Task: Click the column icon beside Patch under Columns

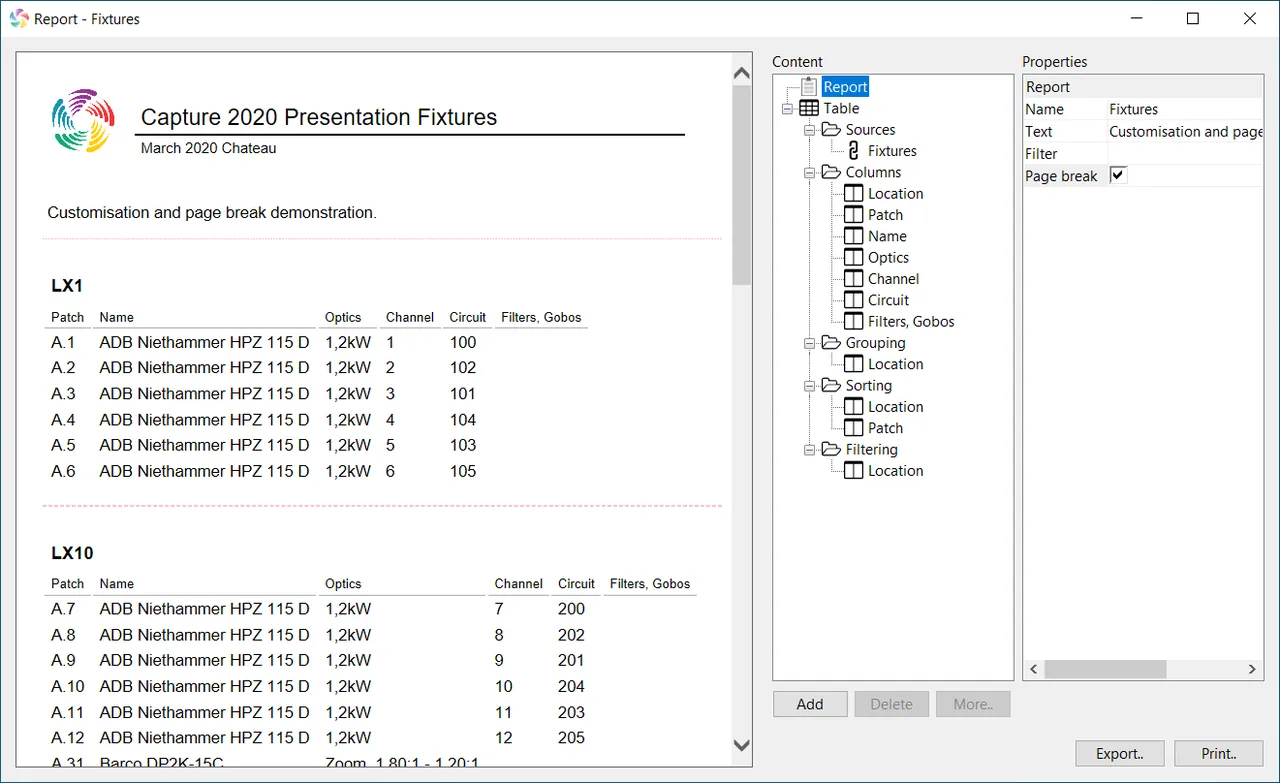Action: [x=853, y=215]
